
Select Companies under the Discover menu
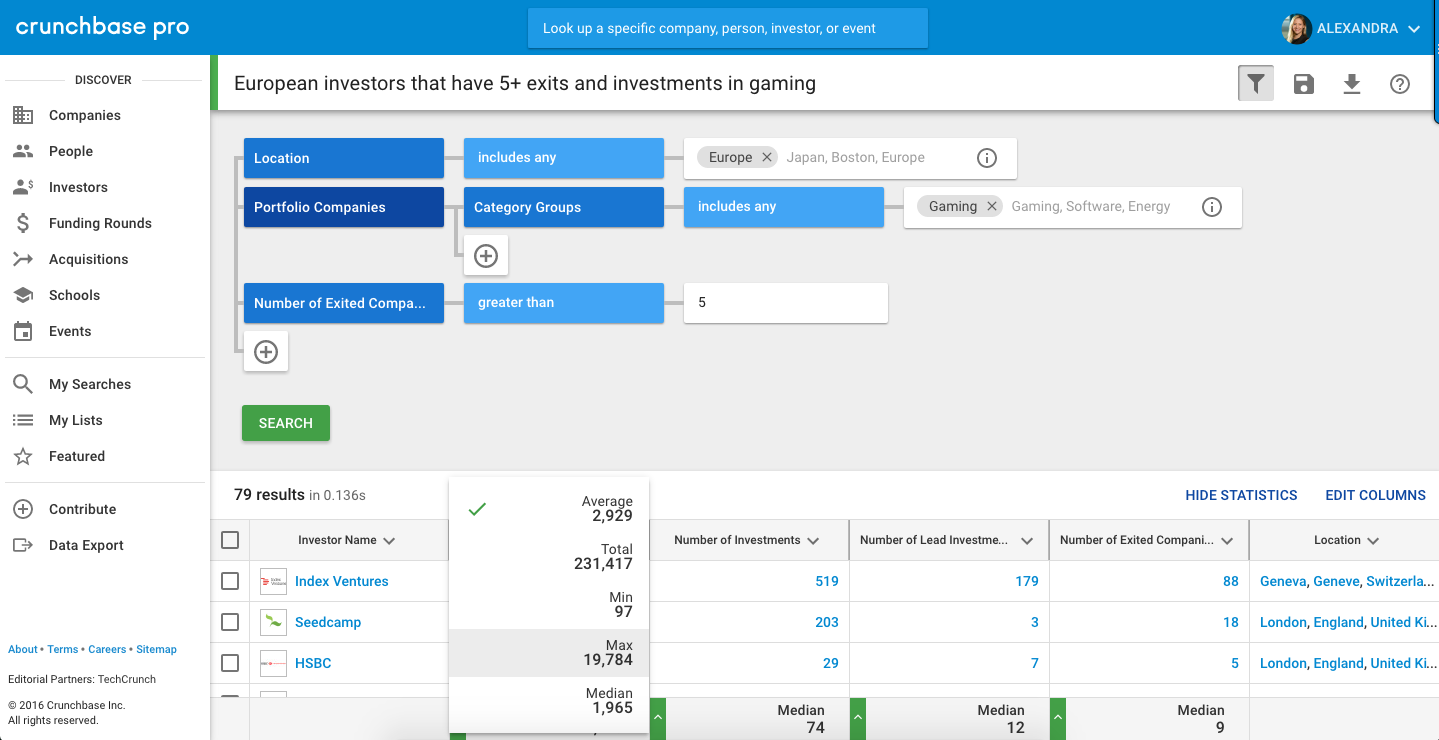[85, 114]
